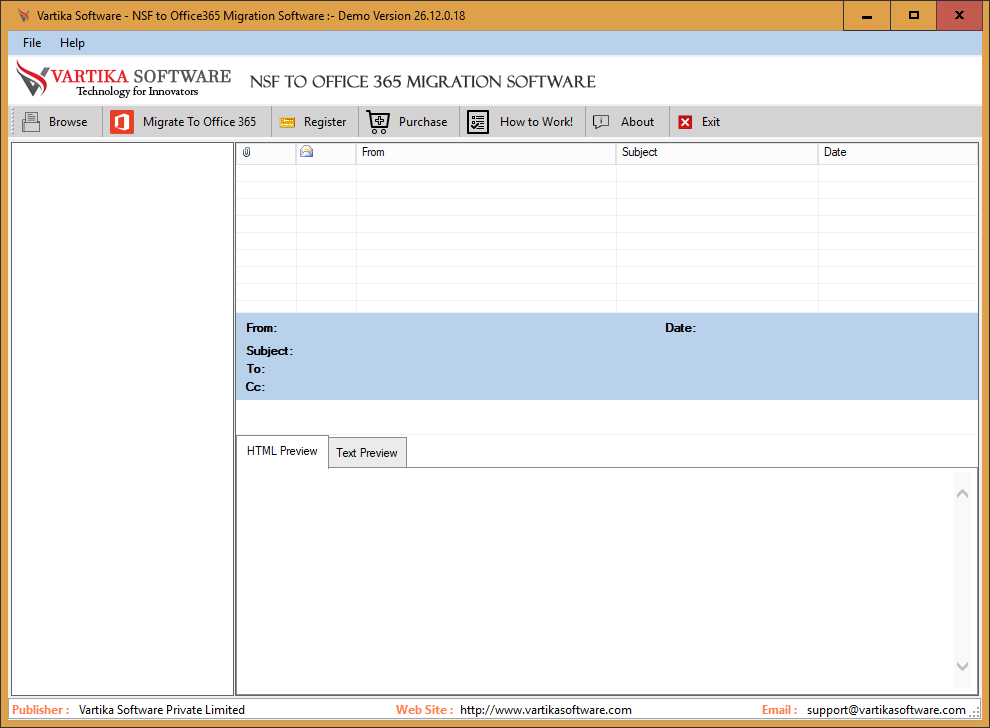Click the Browse printer icon
The image size is (990, 728).
31,122
